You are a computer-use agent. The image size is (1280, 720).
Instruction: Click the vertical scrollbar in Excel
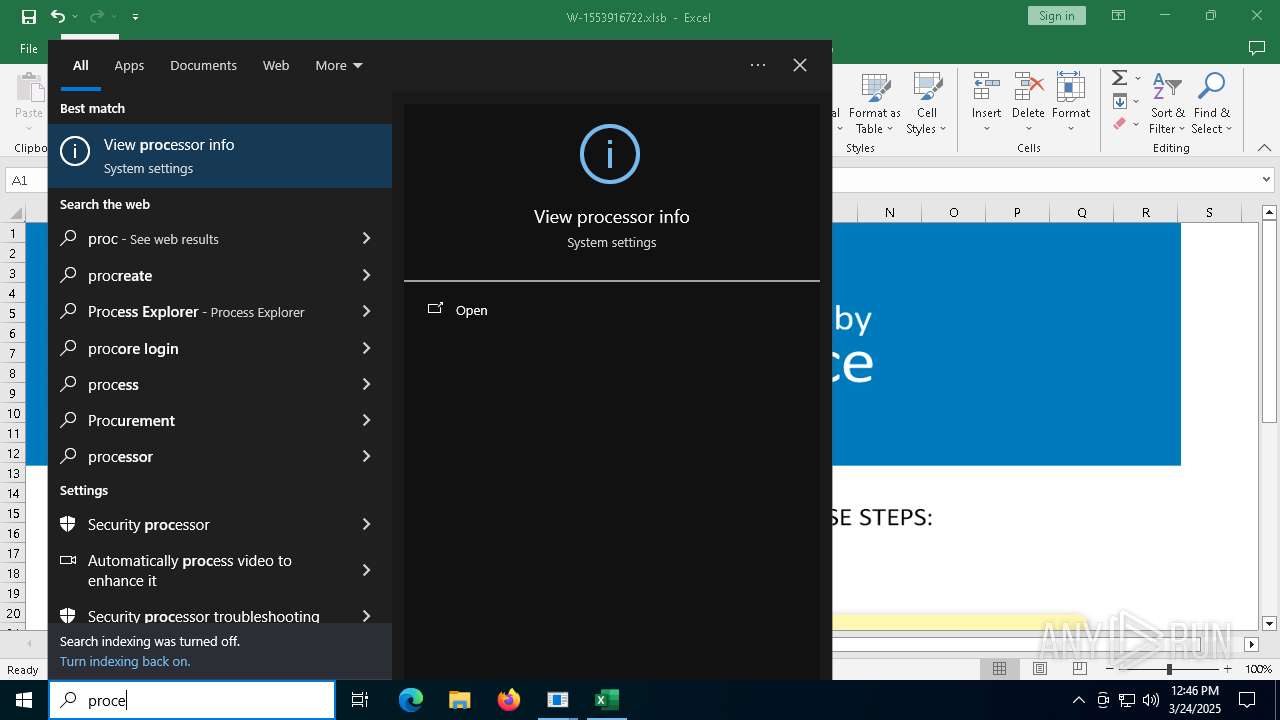pos(1270,324)
